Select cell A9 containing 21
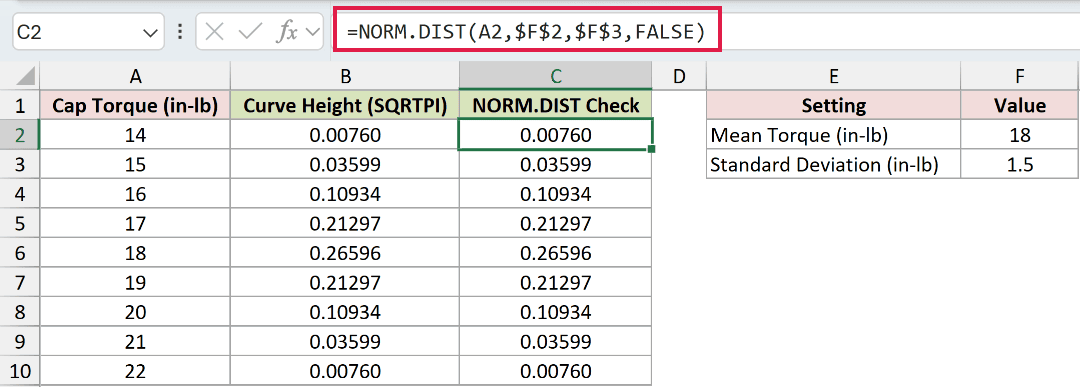The width and height of the screenshot is (1080, 387). (x=135, y=342)
